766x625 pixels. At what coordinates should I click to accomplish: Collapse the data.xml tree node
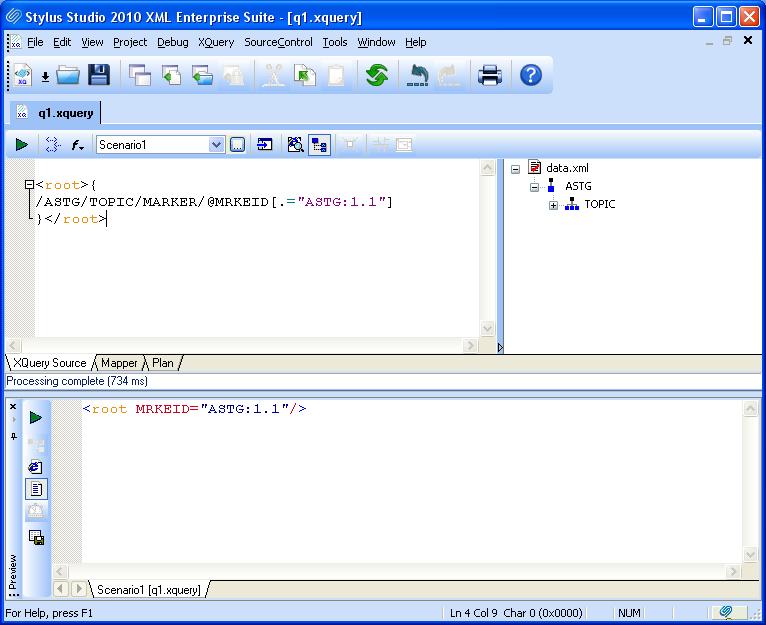coord(516,169)
